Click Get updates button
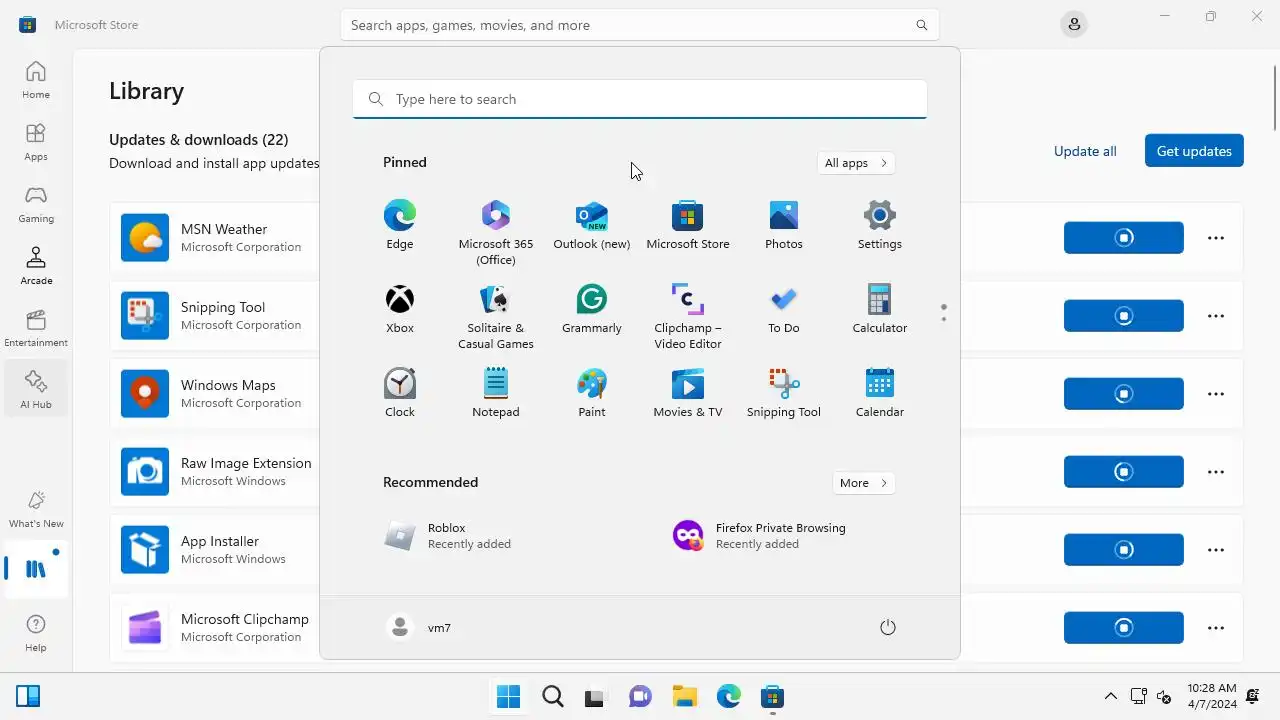Viewport: 1280px width, 720px height. 1194,151
